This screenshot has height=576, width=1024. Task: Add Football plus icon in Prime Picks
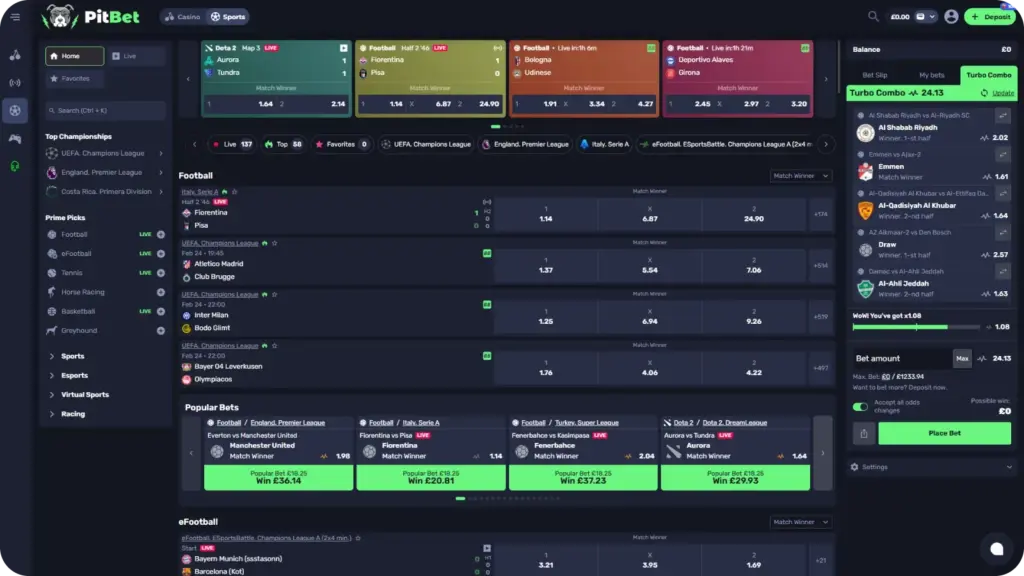point(161,234)
